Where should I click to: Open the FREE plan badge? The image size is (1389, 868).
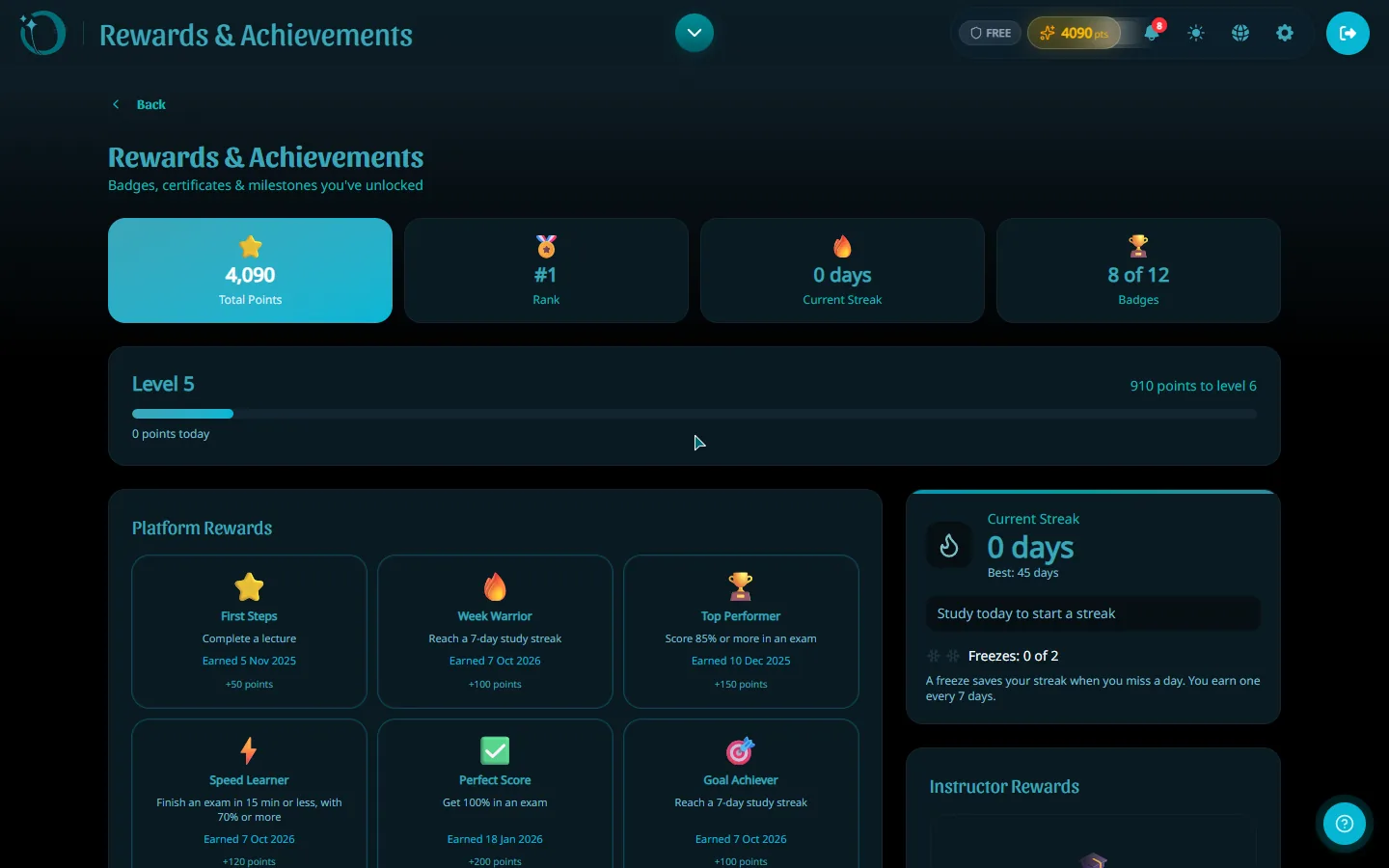[x=990, y=33]
